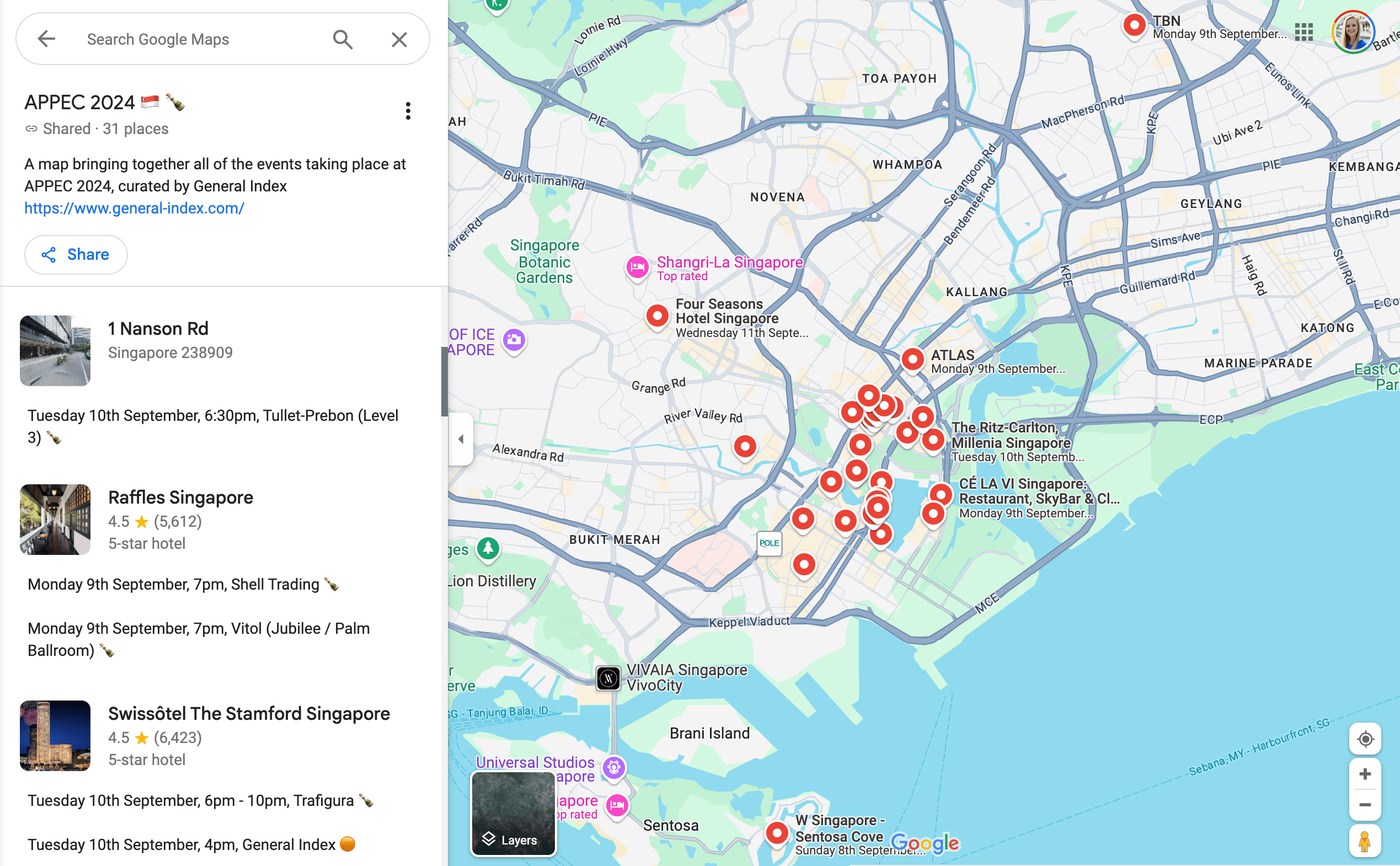This screenshot has height=866, width=1400.
Task: Click the Sentosa map label
Action: 671,825
